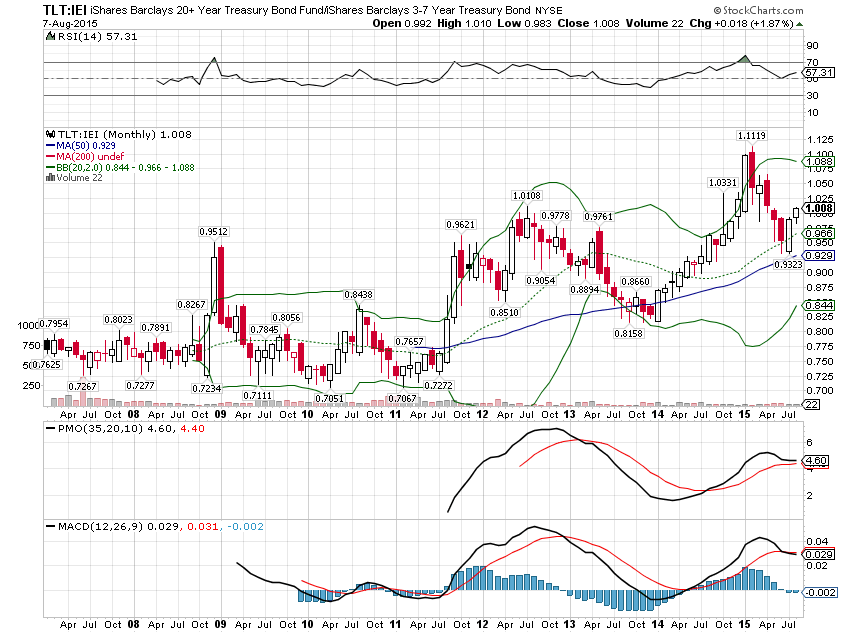Click the 0.8267 price label
This screenshot has width=850, height=633.
click(x=191, y=305)
